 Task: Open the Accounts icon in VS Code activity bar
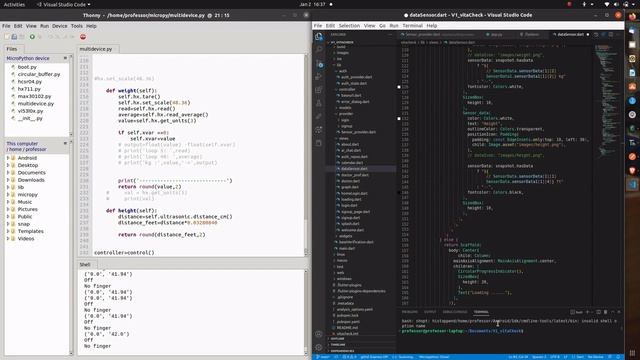pos(319,334)
